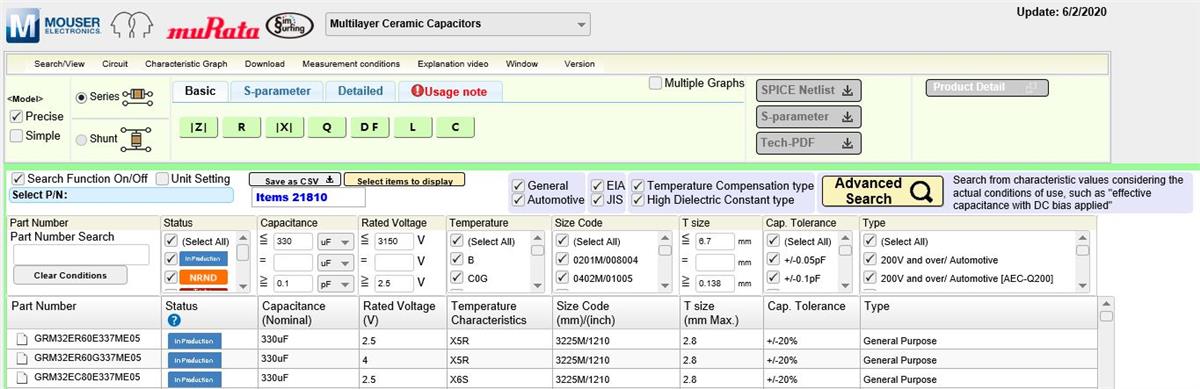Click the red Usage note warning icon
The width and height of the screenshot is (1200, 389).
[x=417, y=91]
